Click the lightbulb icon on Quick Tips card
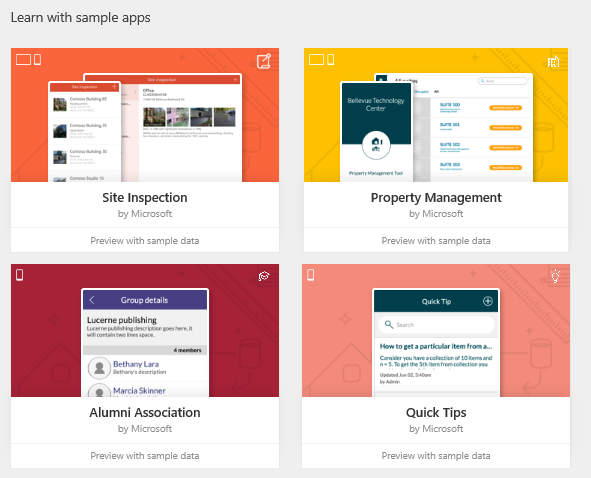Screen dimensions: 591x478 click(x=555, y=276)
